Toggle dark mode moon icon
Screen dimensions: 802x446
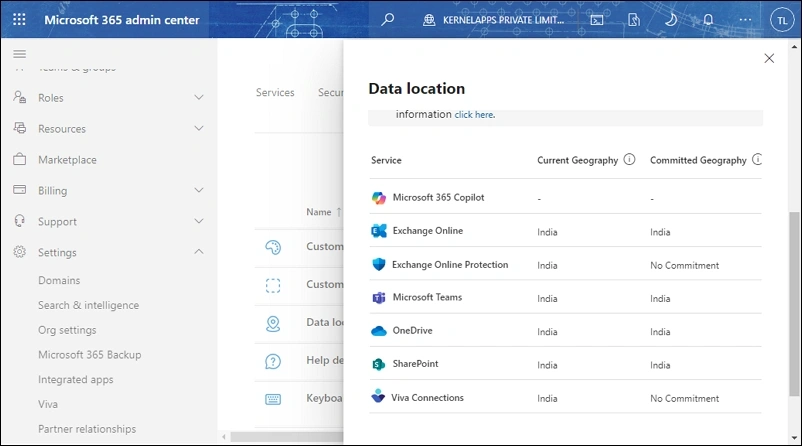(x=671, y=19)
